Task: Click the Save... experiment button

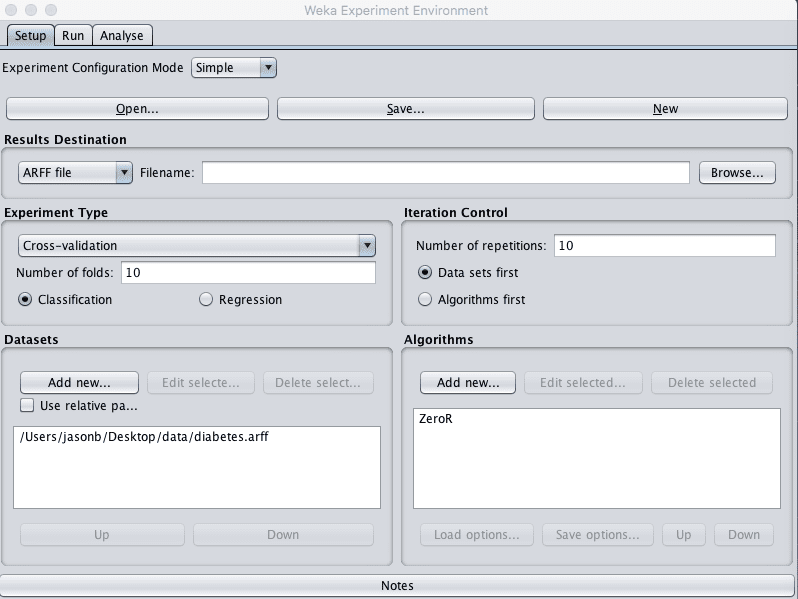Action: point(406,109)
